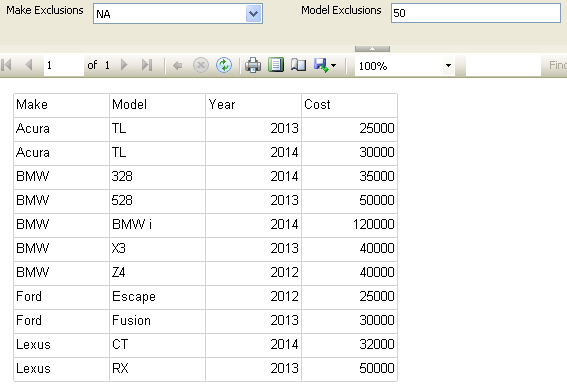This screenshot has width=567, height=387.
Task: Go to first page of report
Action: pyautogui.click(x=7, y=65)
